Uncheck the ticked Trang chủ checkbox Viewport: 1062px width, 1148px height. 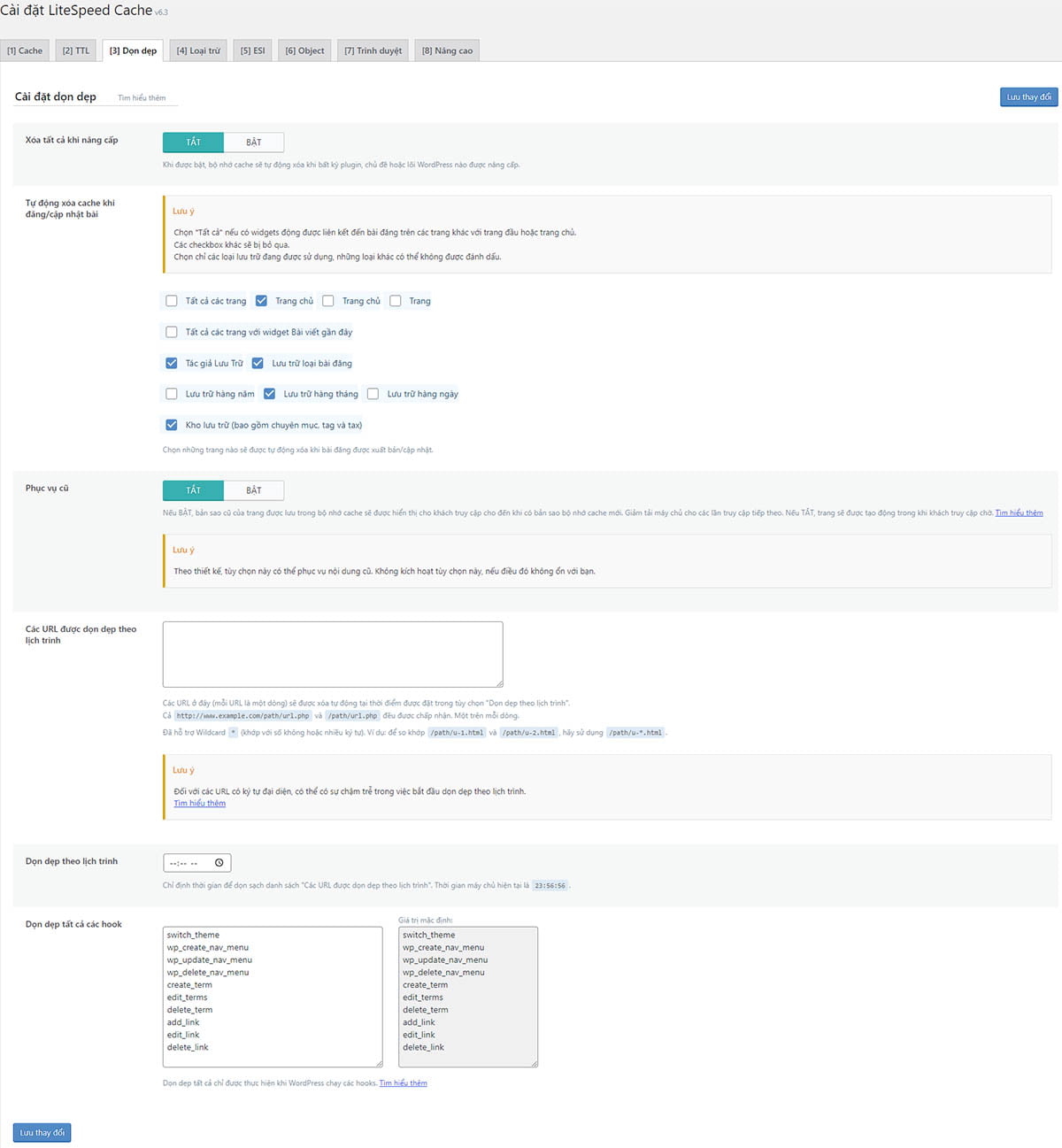click(x=261, y=301)
